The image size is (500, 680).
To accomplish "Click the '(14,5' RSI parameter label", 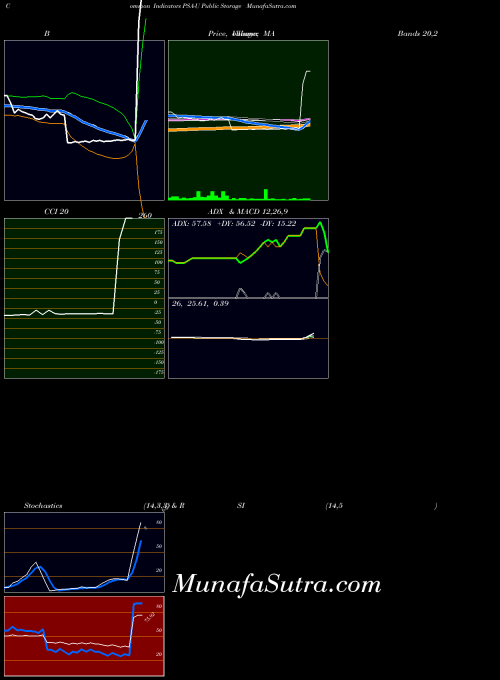I will click(334, 506).
